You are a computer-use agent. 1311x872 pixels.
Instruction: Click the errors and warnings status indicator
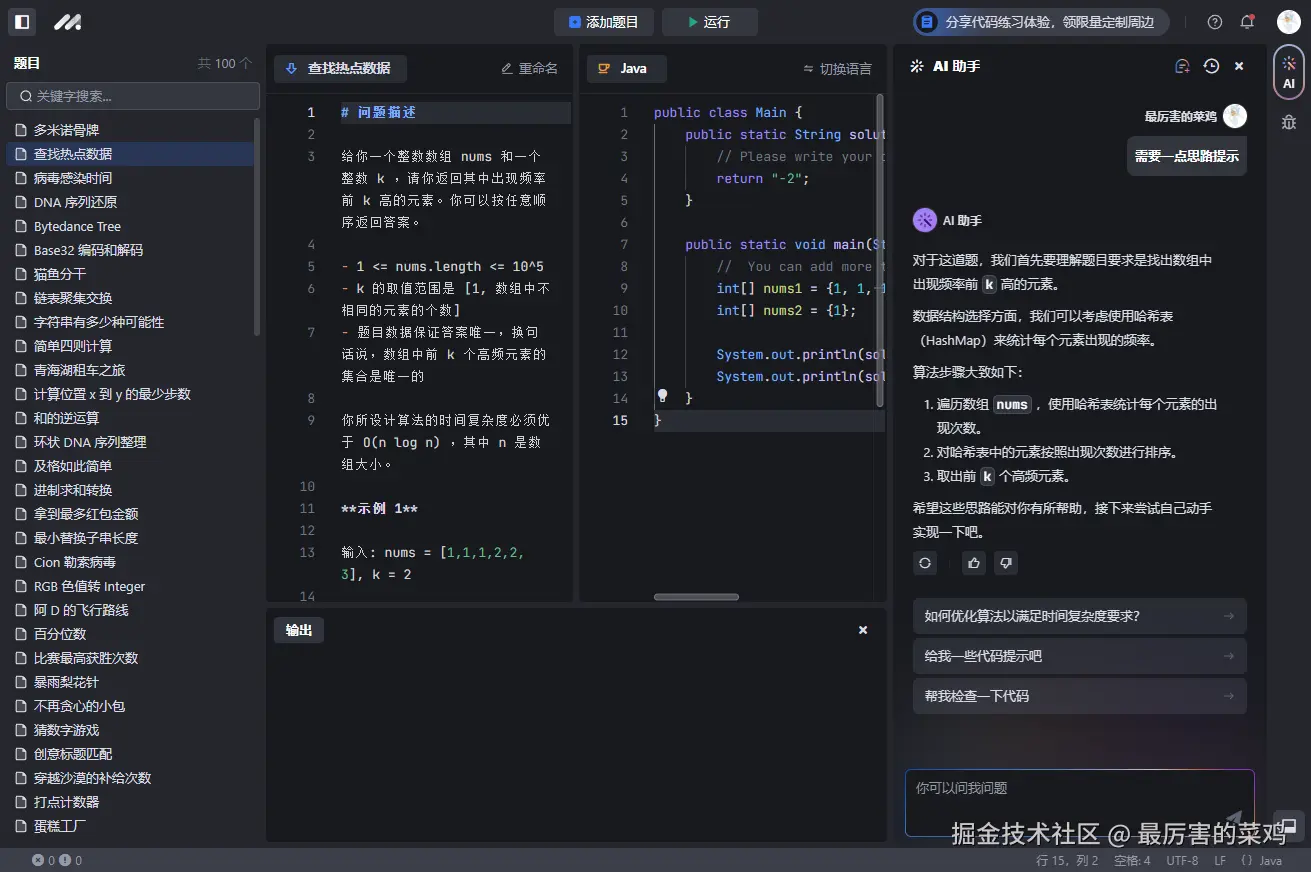pos(57,860)
